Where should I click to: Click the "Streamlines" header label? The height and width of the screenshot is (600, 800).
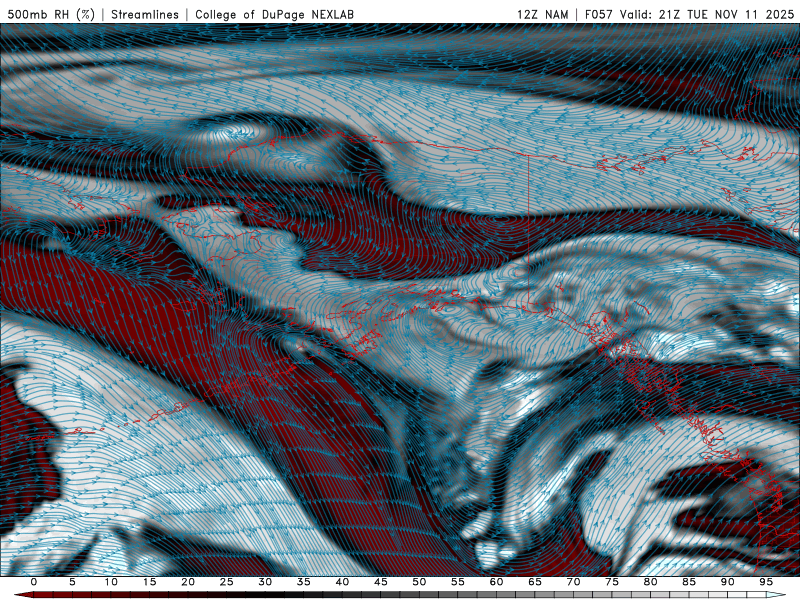pos(145,14)
